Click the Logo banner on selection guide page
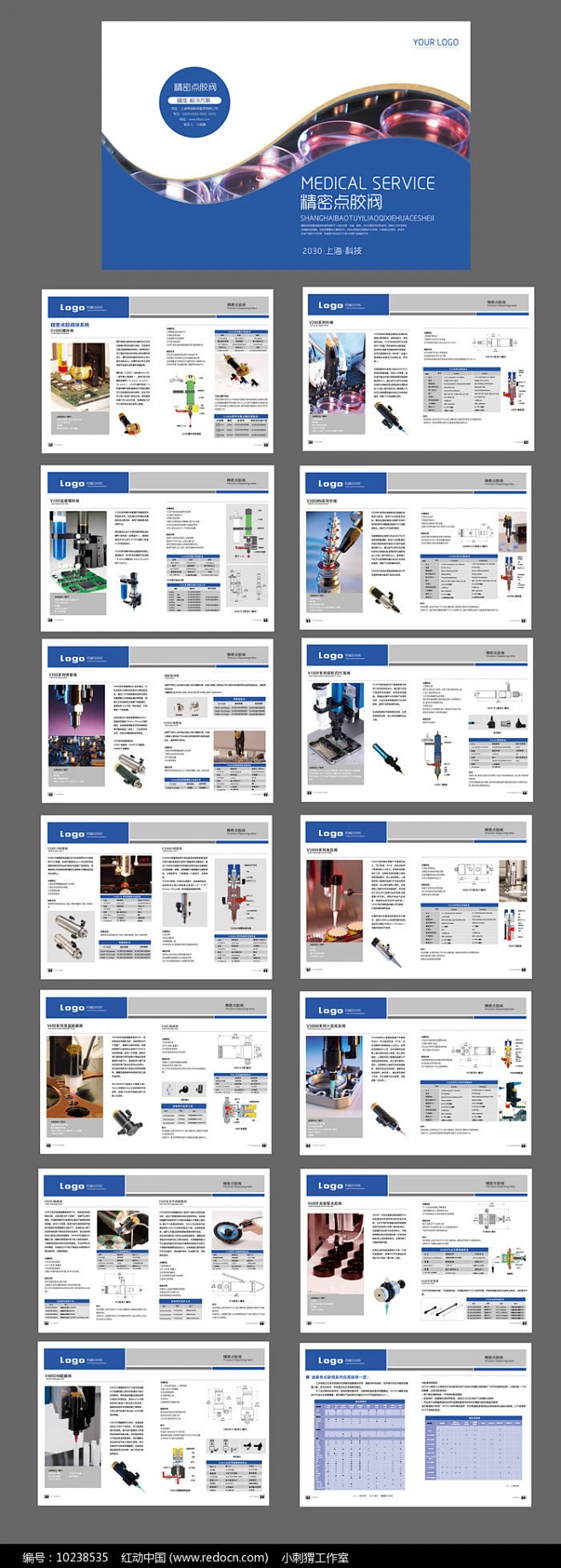This screenshot has height=1568, width=561. [x=344, y=1360]
